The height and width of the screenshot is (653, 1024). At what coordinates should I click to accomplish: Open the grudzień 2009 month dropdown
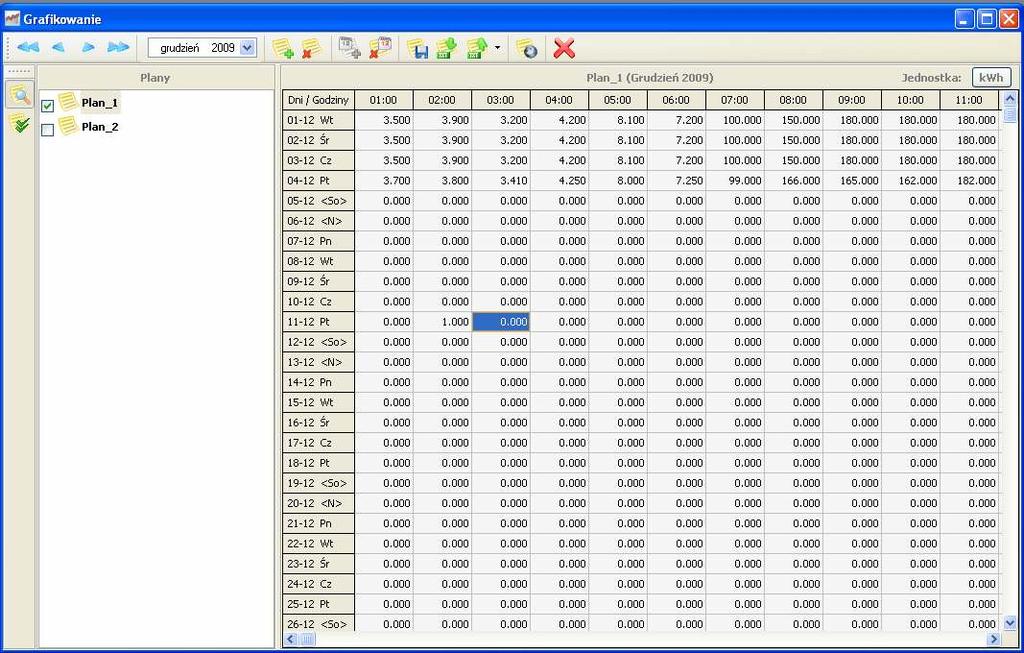247,48
